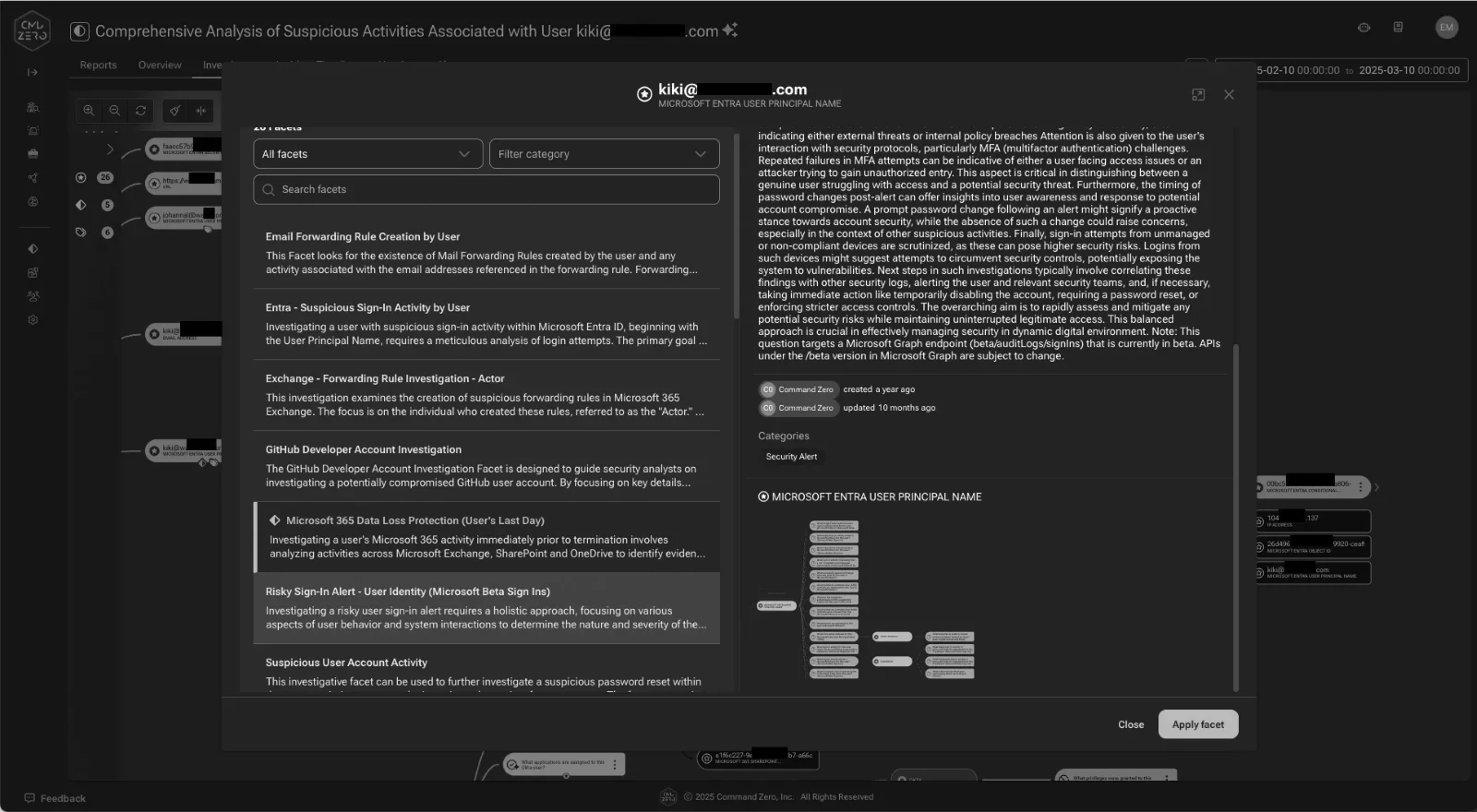Screen dimensions: 1477x812
Task: Click the 26d496 Microsoft Entra Object ID node
Action: click(1312, 547)
